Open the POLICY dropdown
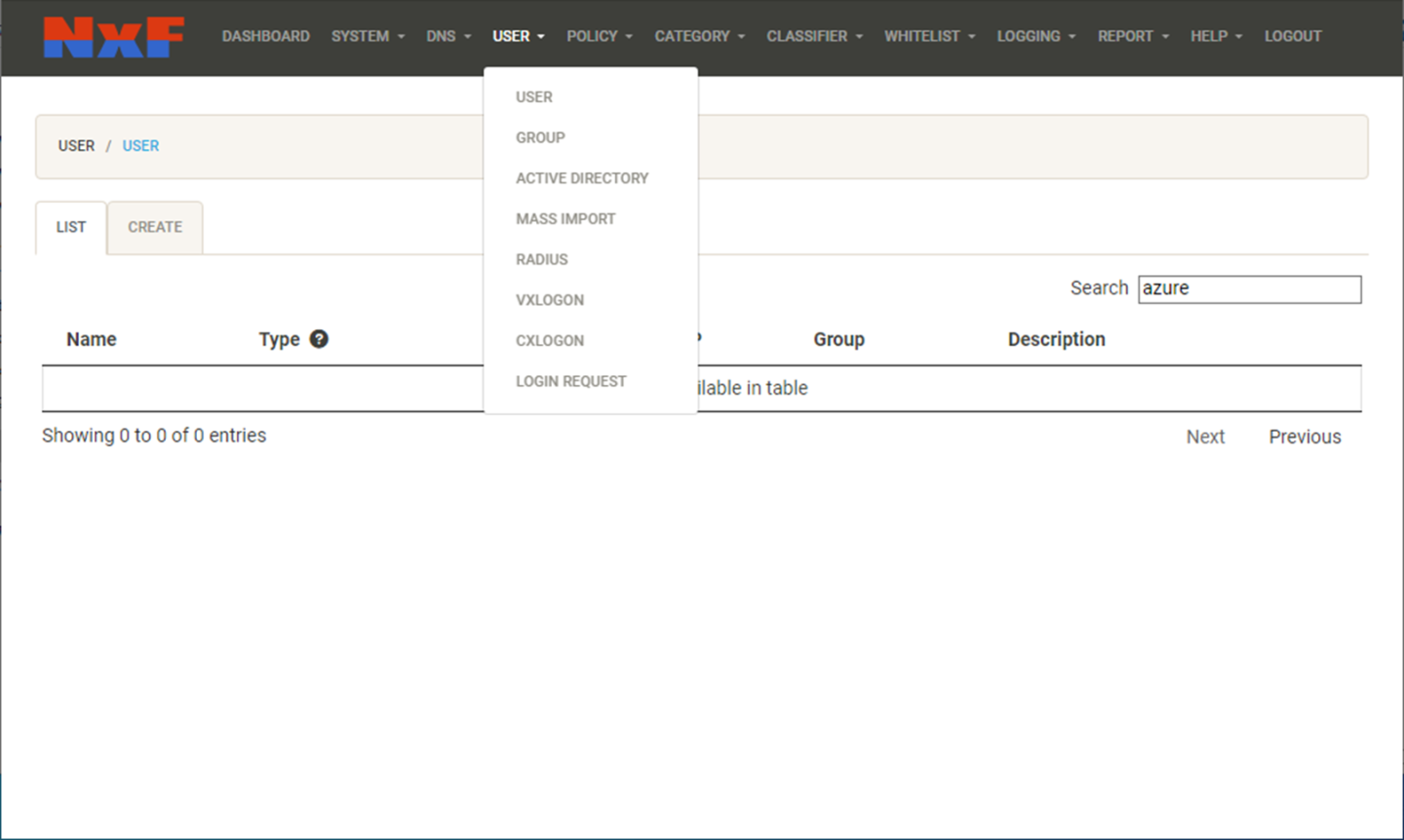Image resolution: width=1404 pixels, height=840 pixels. tap(599, 36)
